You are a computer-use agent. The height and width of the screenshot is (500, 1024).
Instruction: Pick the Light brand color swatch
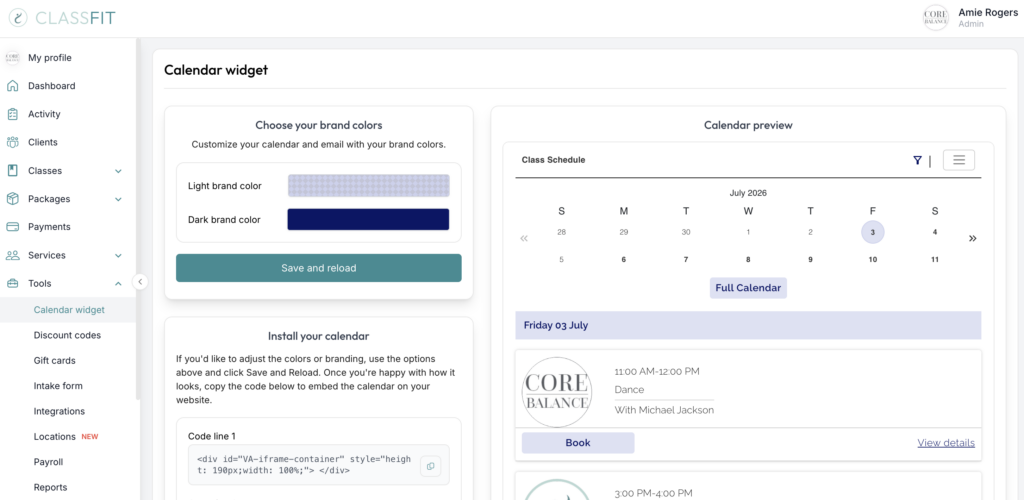[x=368, y=186]
